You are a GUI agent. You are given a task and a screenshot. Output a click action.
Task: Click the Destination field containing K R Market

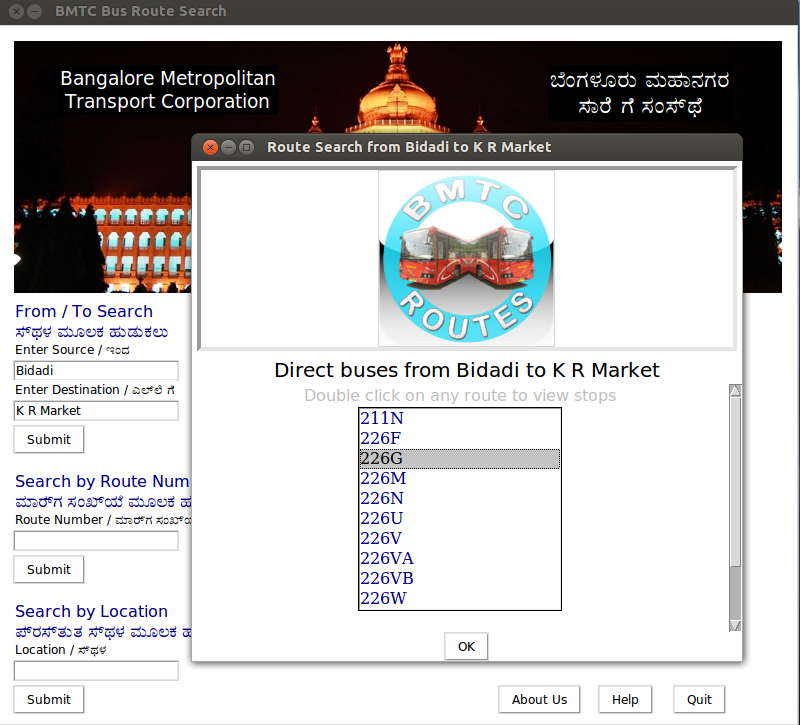click(x=96, y=410)
